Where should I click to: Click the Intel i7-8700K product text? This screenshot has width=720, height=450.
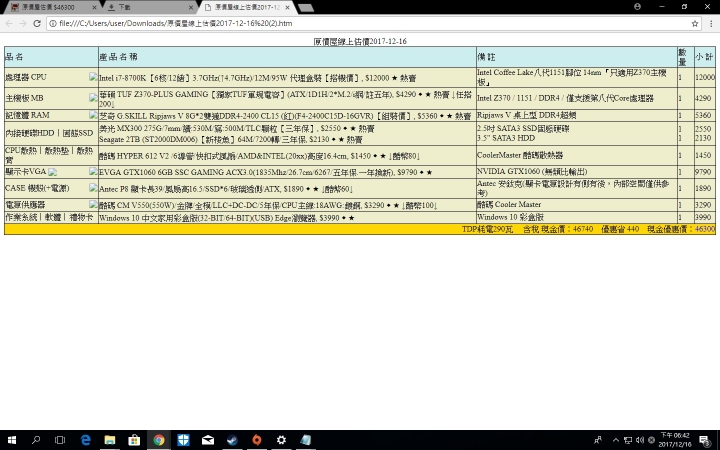[x=258, y=78]
